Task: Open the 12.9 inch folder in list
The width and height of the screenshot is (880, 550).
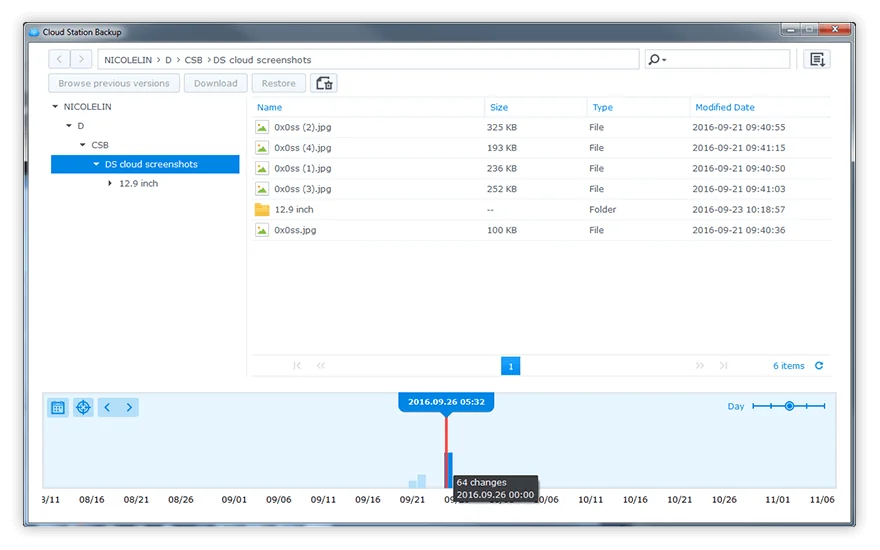Action: point(294,210)
